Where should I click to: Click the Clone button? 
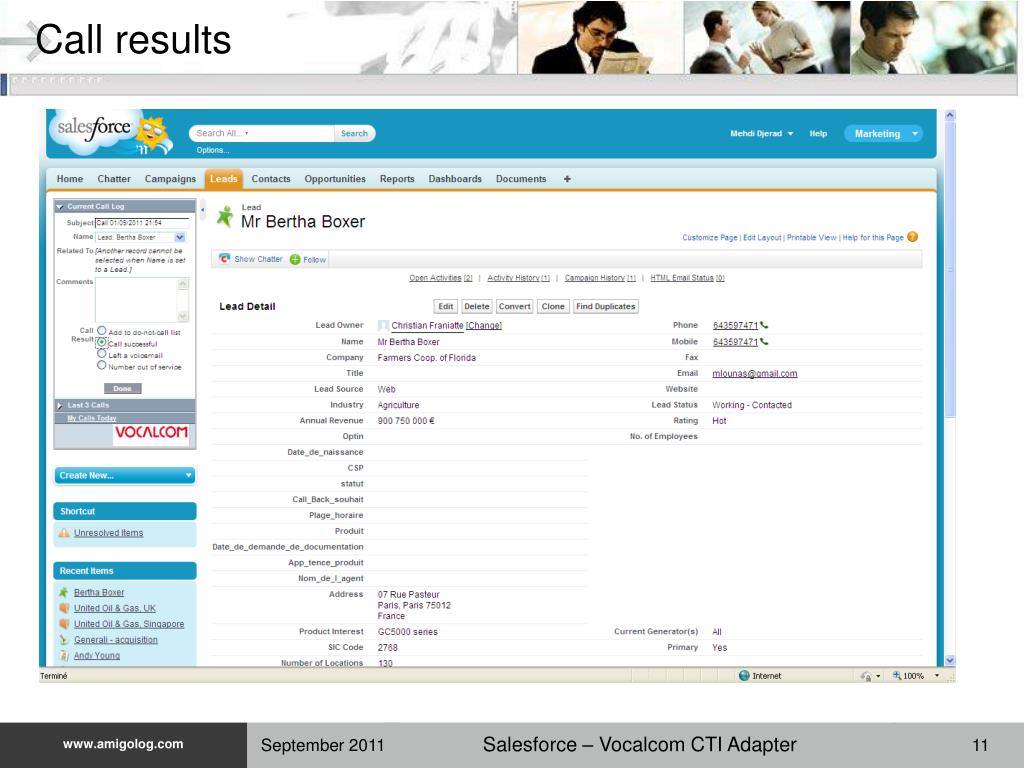point(553,306)
